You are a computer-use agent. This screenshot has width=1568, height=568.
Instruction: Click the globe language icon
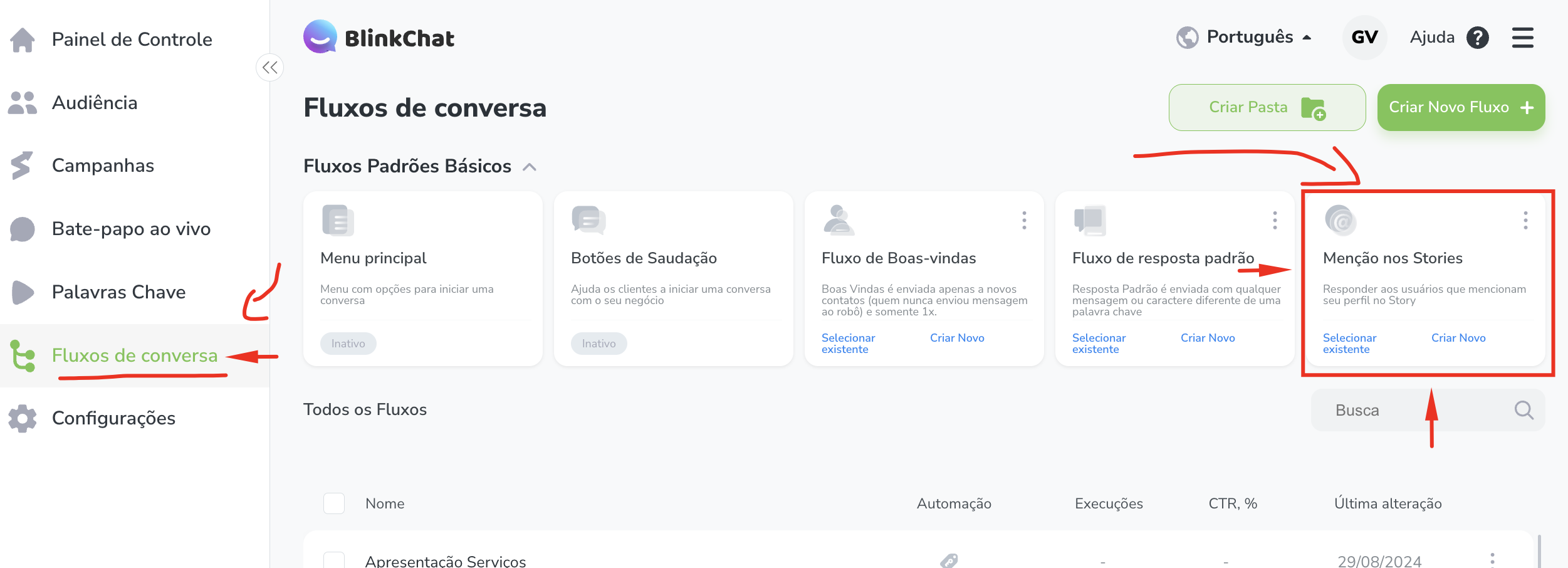click(x=1187, y=38)
